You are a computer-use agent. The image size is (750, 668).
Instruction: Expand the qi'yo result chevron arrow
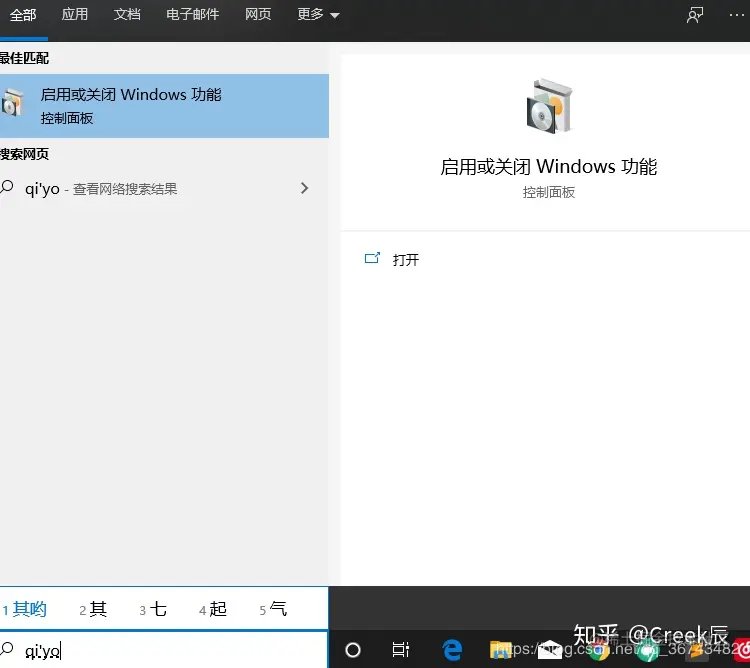[x=304, y=188]
